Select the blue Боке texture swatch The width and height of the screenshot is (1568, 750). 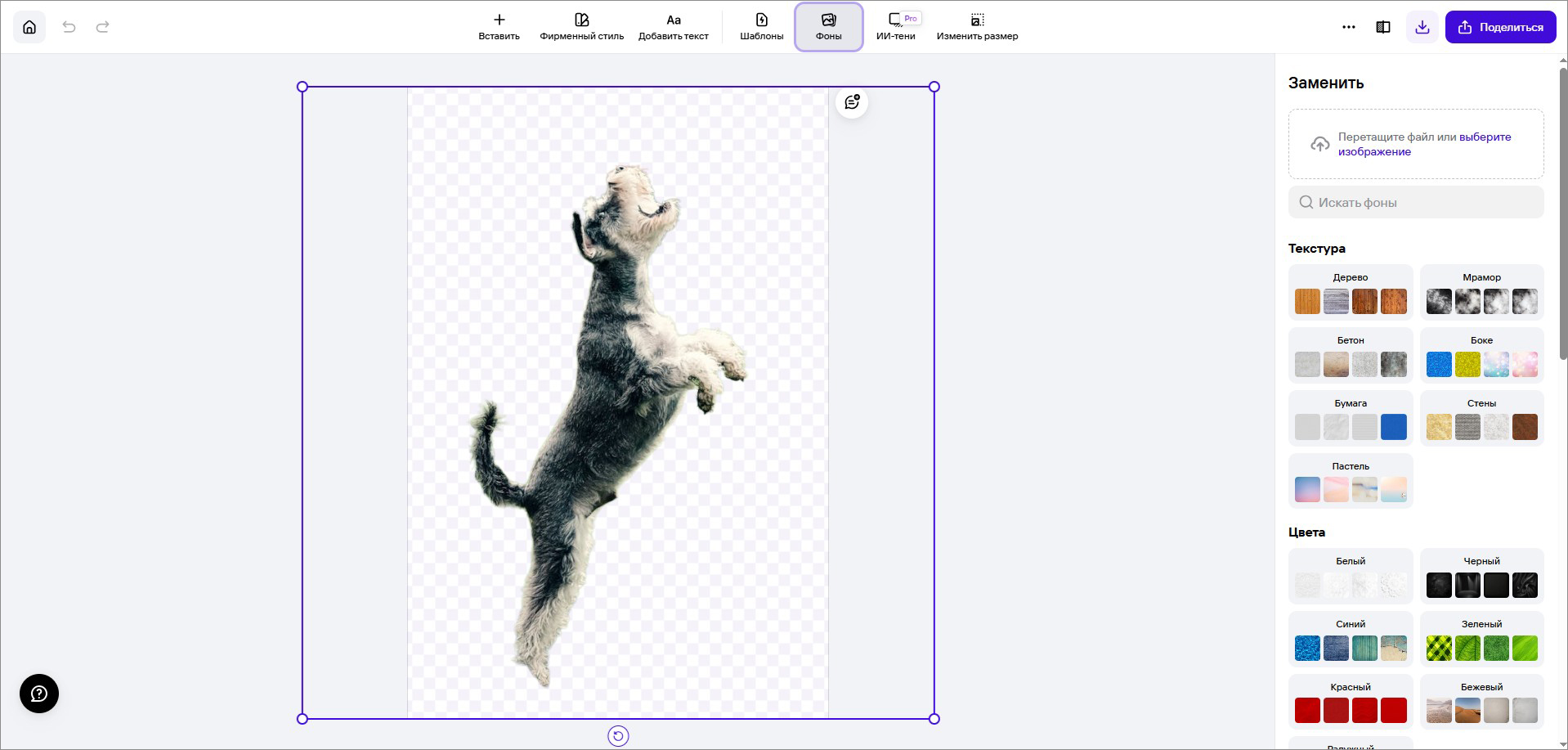click(x=1438, y=364)
